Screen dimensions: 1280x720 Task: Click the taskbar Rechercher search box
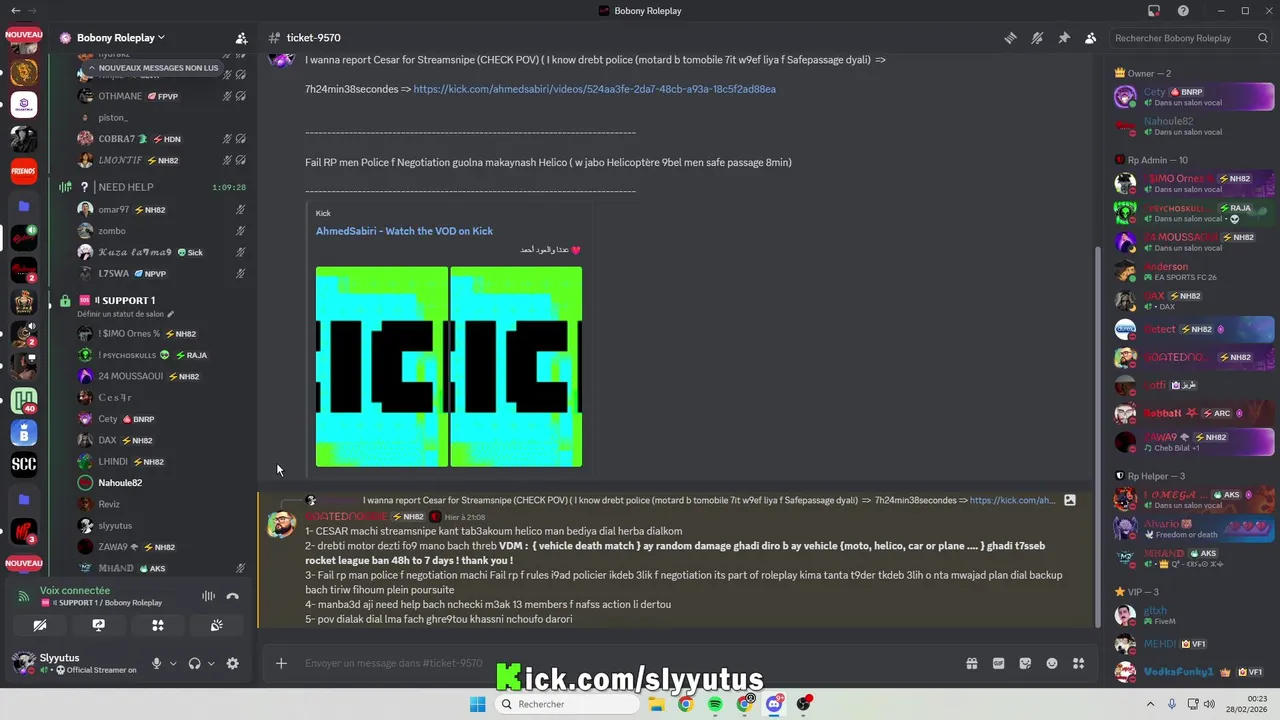(x=566, y=704)
